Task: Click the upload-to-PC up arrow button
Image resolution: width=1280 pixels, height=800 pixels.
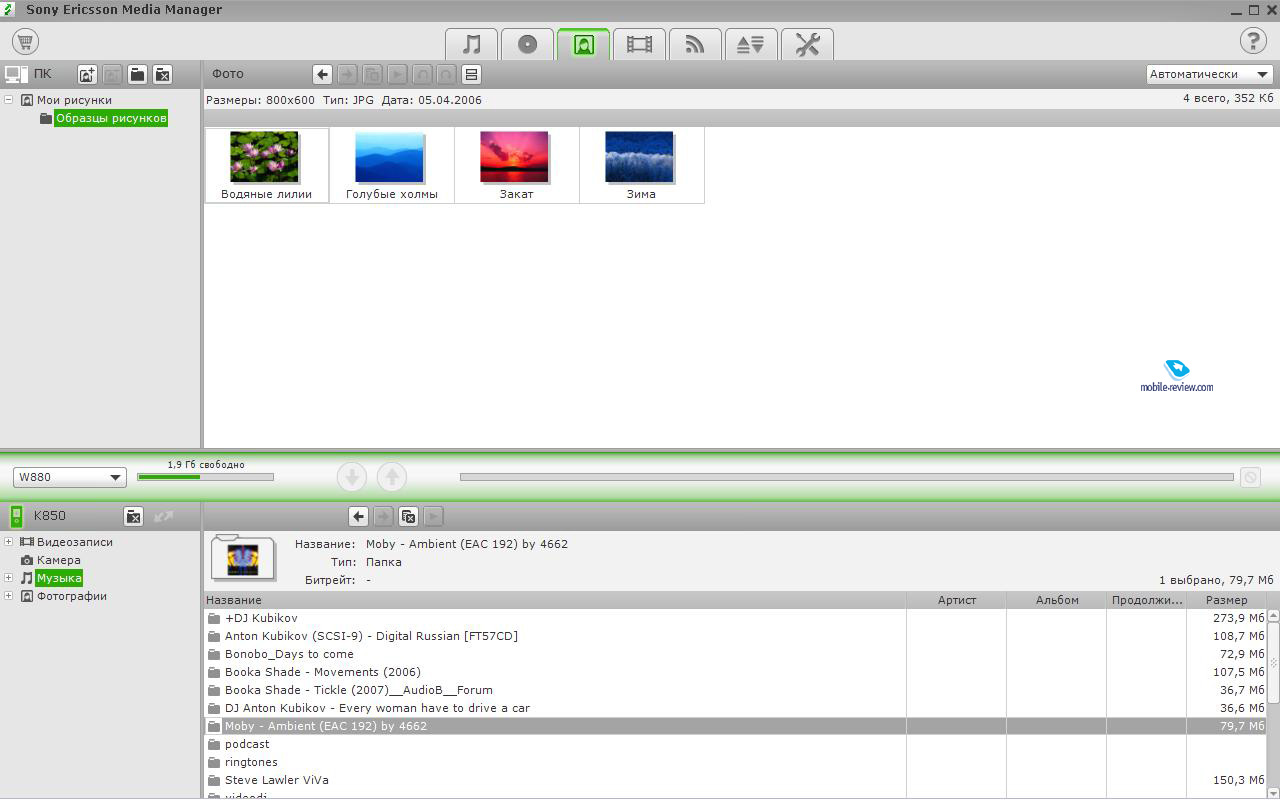Action: [392, 477]
